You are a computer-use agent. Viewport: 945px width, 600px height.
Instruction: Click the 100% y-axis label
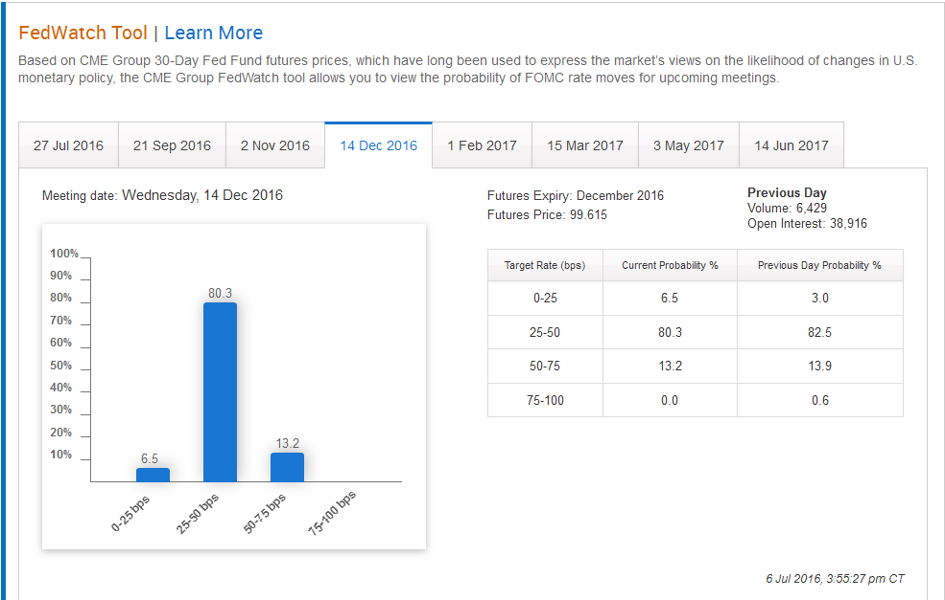tap(64, 254)
